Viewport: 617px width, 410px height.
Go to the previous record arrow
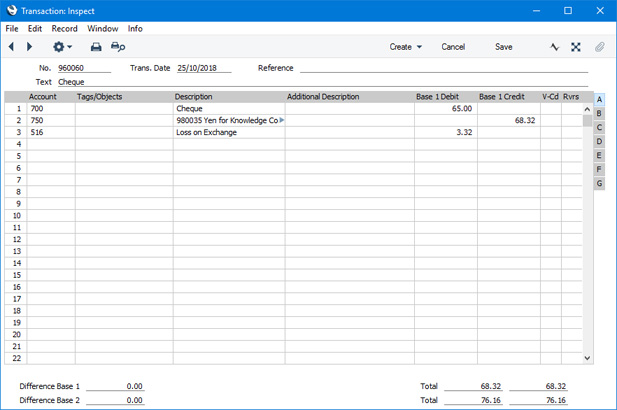pos(11,47)
